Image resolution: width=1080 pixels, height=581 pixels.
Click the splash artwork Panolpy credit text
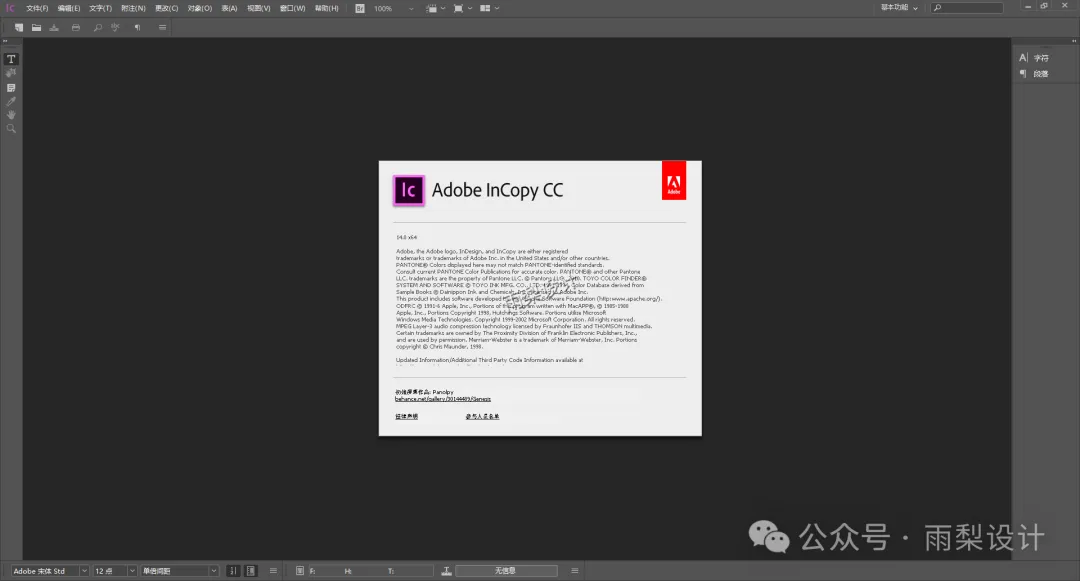pyautogui.click(x=424, y=392)
